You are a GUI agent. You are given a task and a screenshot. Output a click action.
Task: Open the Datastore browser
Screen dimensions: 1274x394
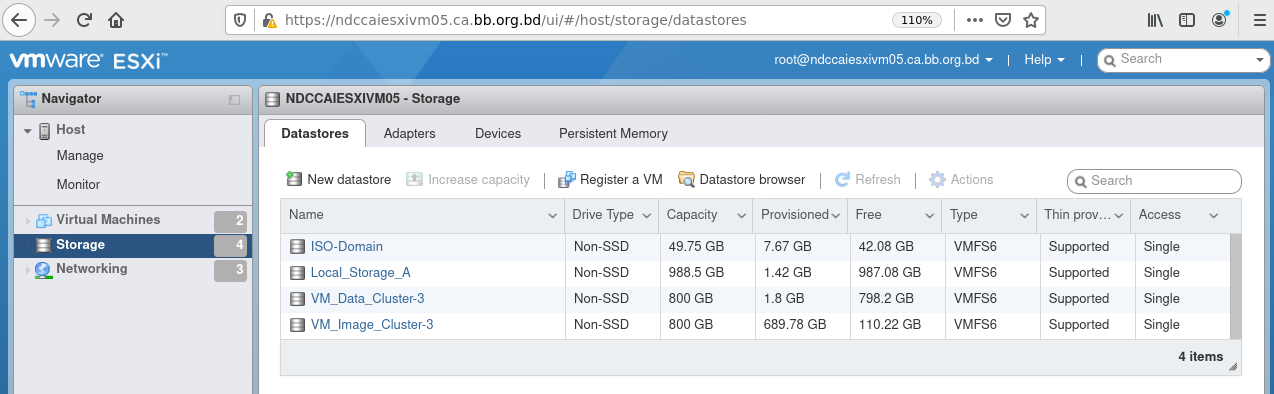[x=741, y=180]
